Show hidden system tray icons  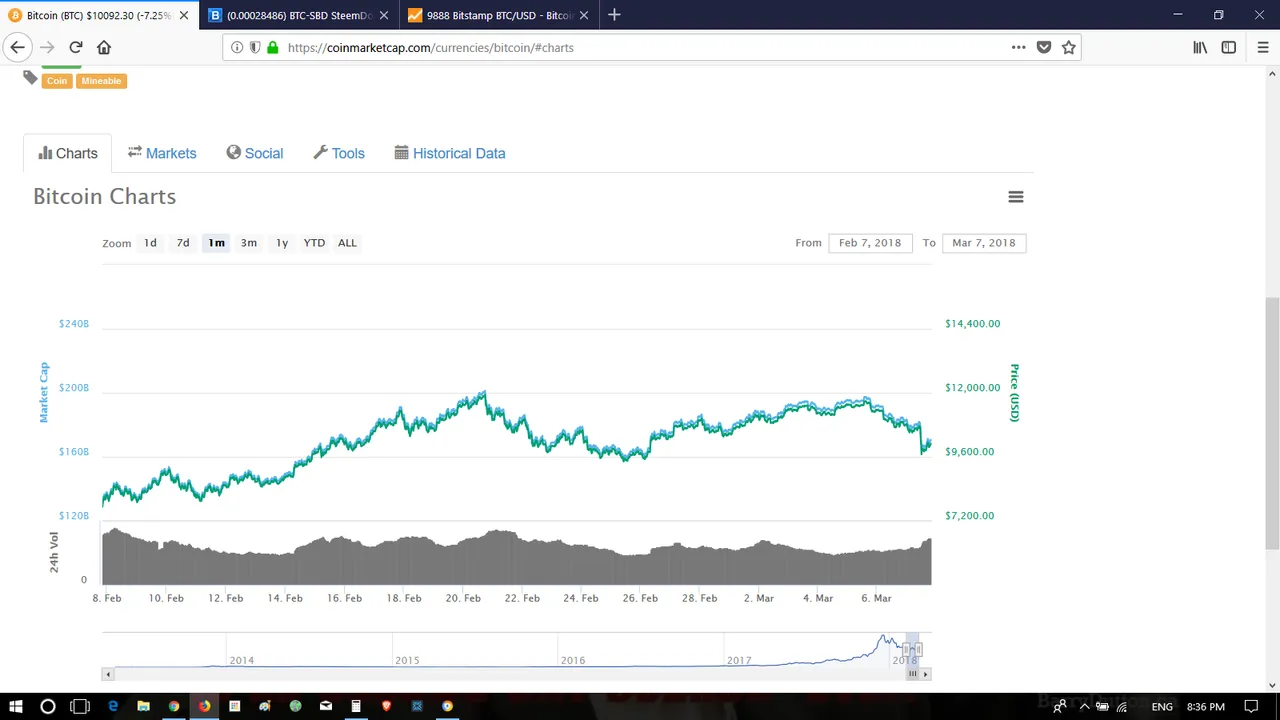pos(1084,706)
